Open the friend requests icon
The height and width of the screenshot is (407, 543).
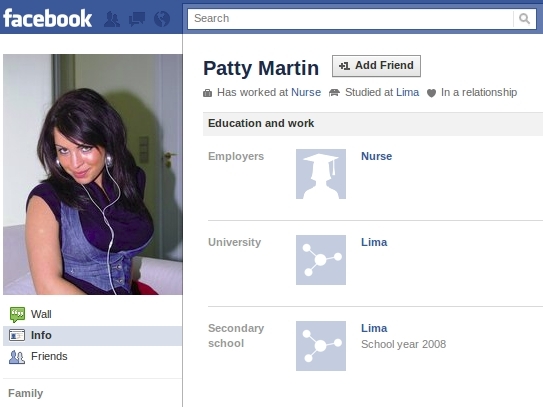pos(112,19)
